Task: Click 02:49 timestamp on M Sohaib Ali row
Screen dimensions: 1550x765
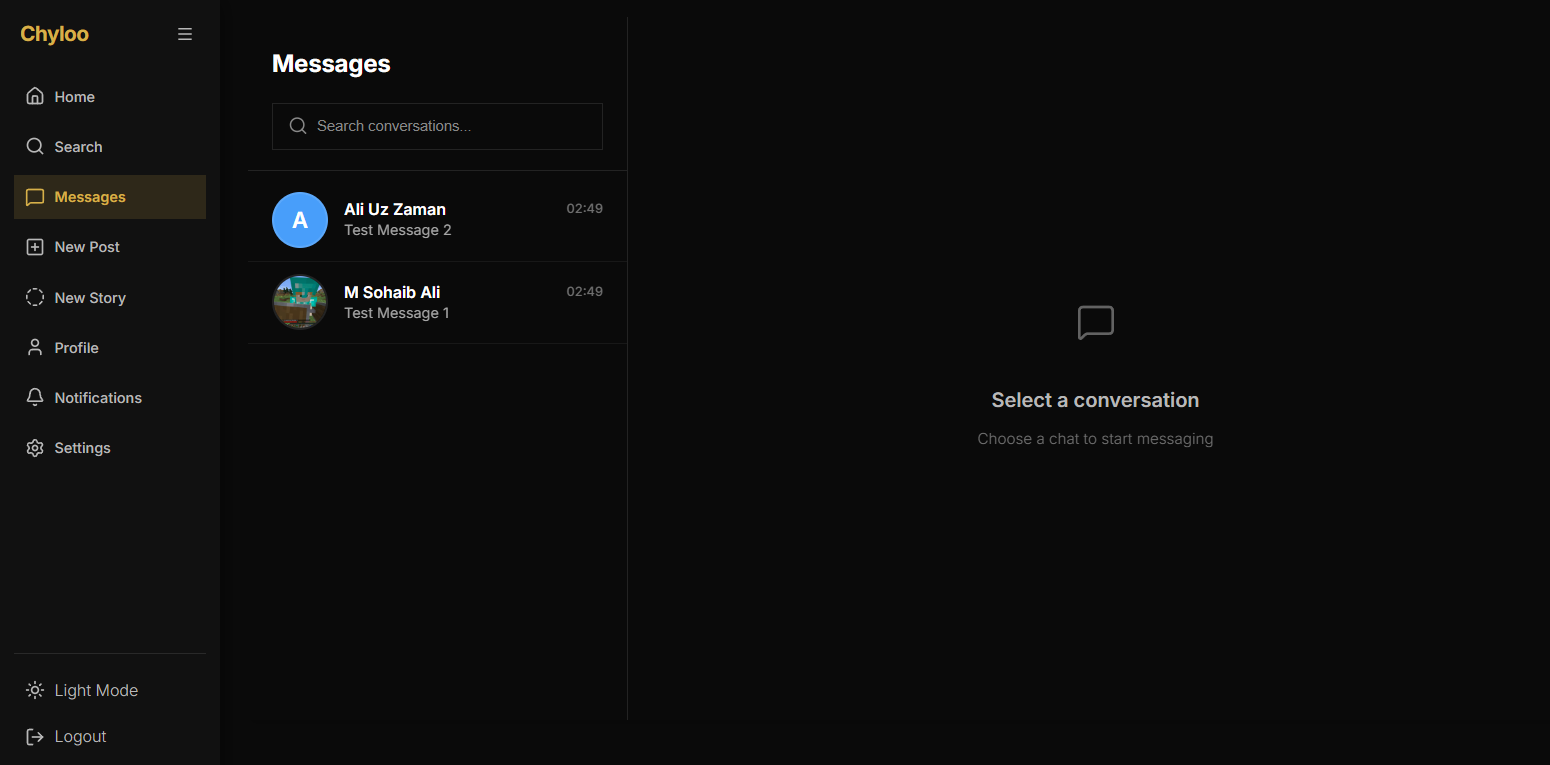Action: [584, 292]
